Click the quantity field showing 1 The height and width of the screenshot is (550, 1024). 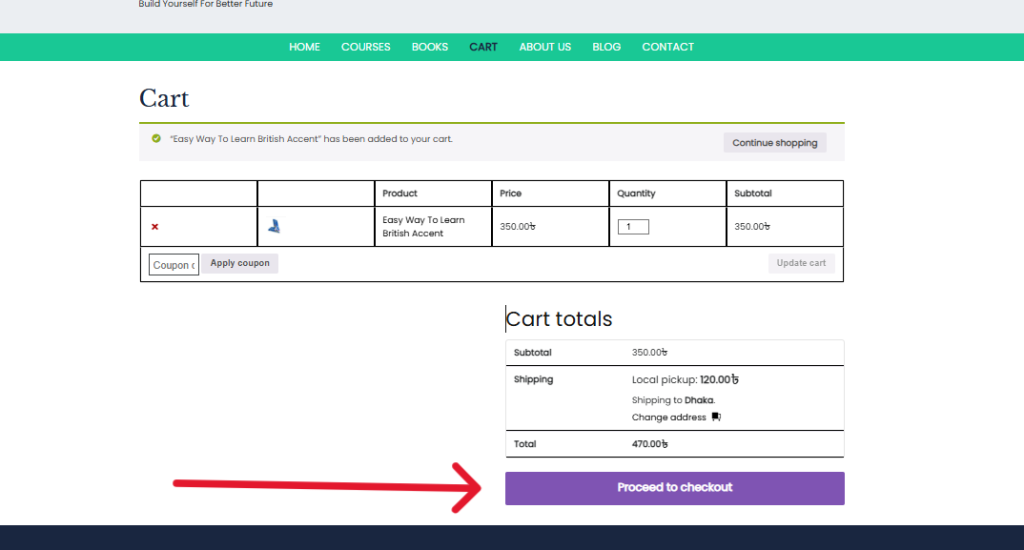[x=633, y=227]
